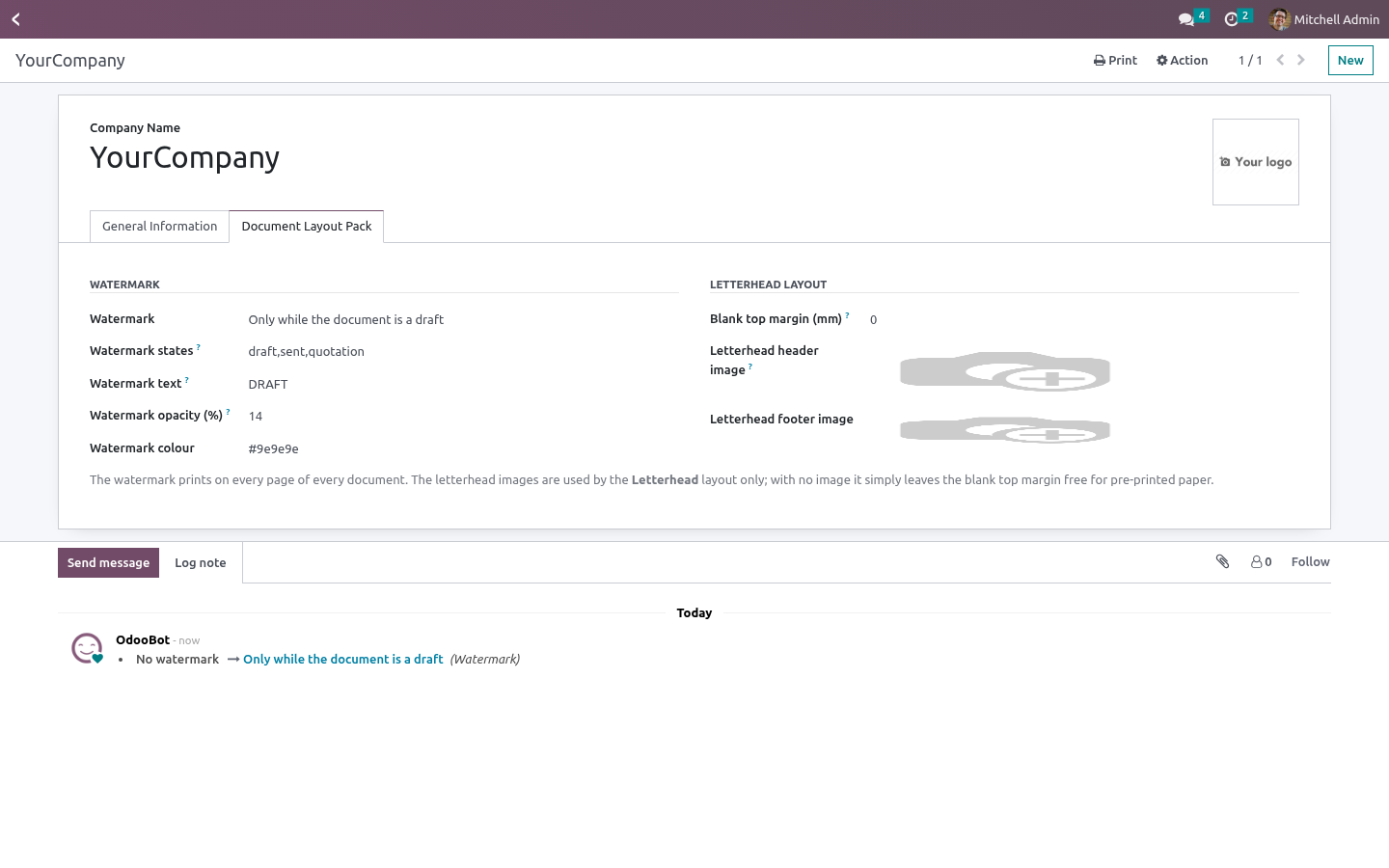Viewport: 1389px width, 868px height.
Task: Click Blank top margin help icon
Action: pyautogui.click(x=847, y=315)
